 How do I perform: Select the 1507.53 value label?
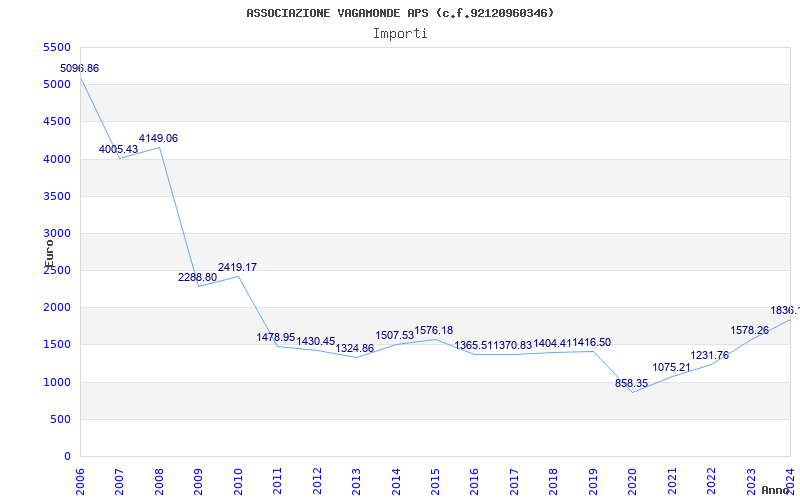394,335
